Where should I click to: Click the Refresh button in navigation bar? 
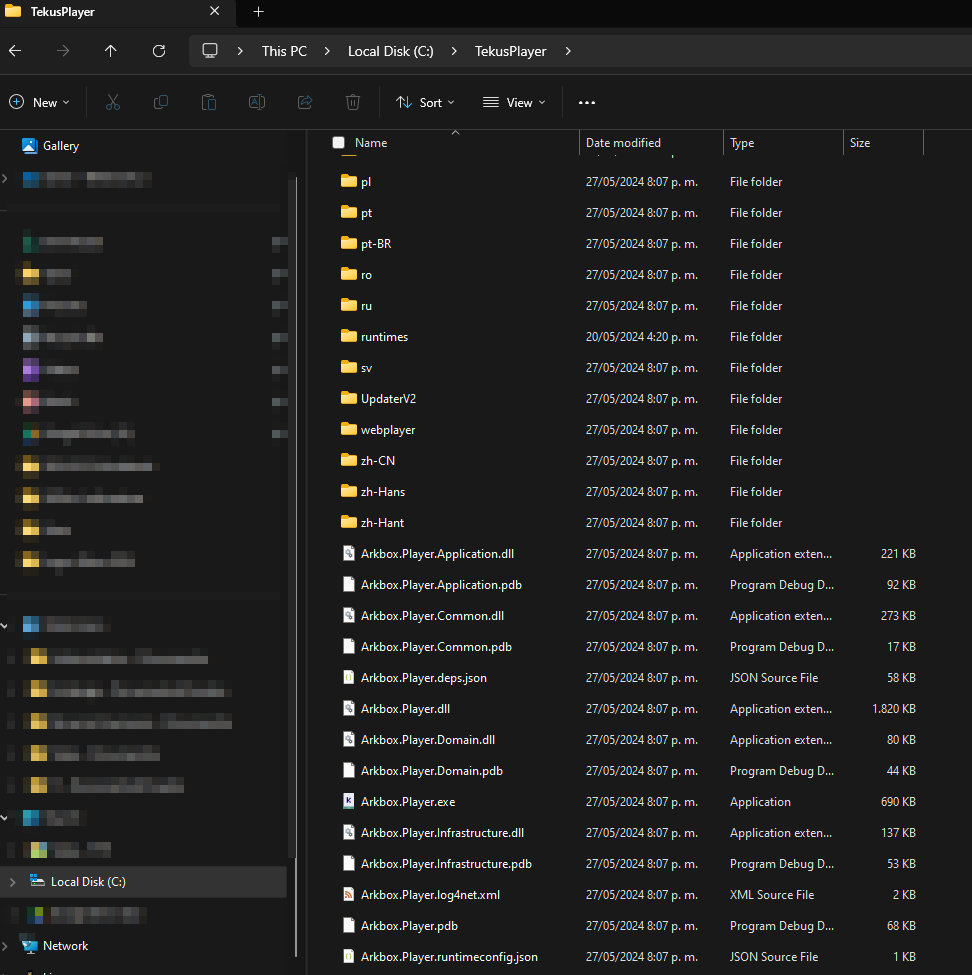click(x=159, y=51)
